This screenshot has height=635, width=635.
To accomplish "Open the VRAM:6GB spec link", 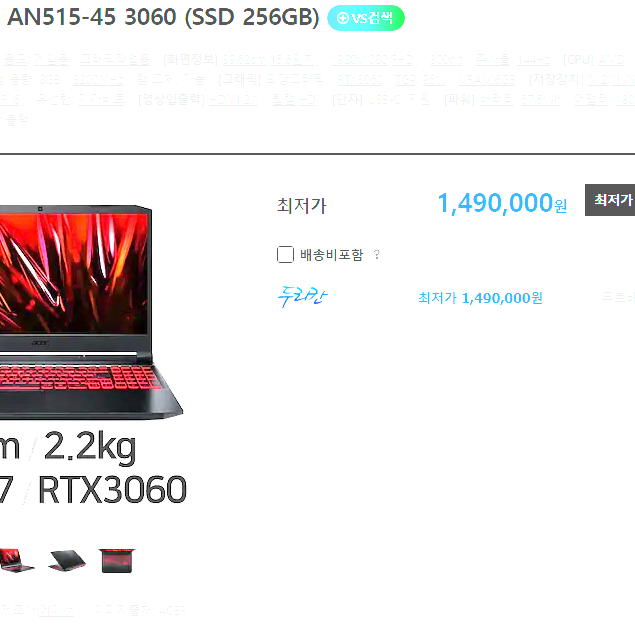I will click(x=487, y=80).
